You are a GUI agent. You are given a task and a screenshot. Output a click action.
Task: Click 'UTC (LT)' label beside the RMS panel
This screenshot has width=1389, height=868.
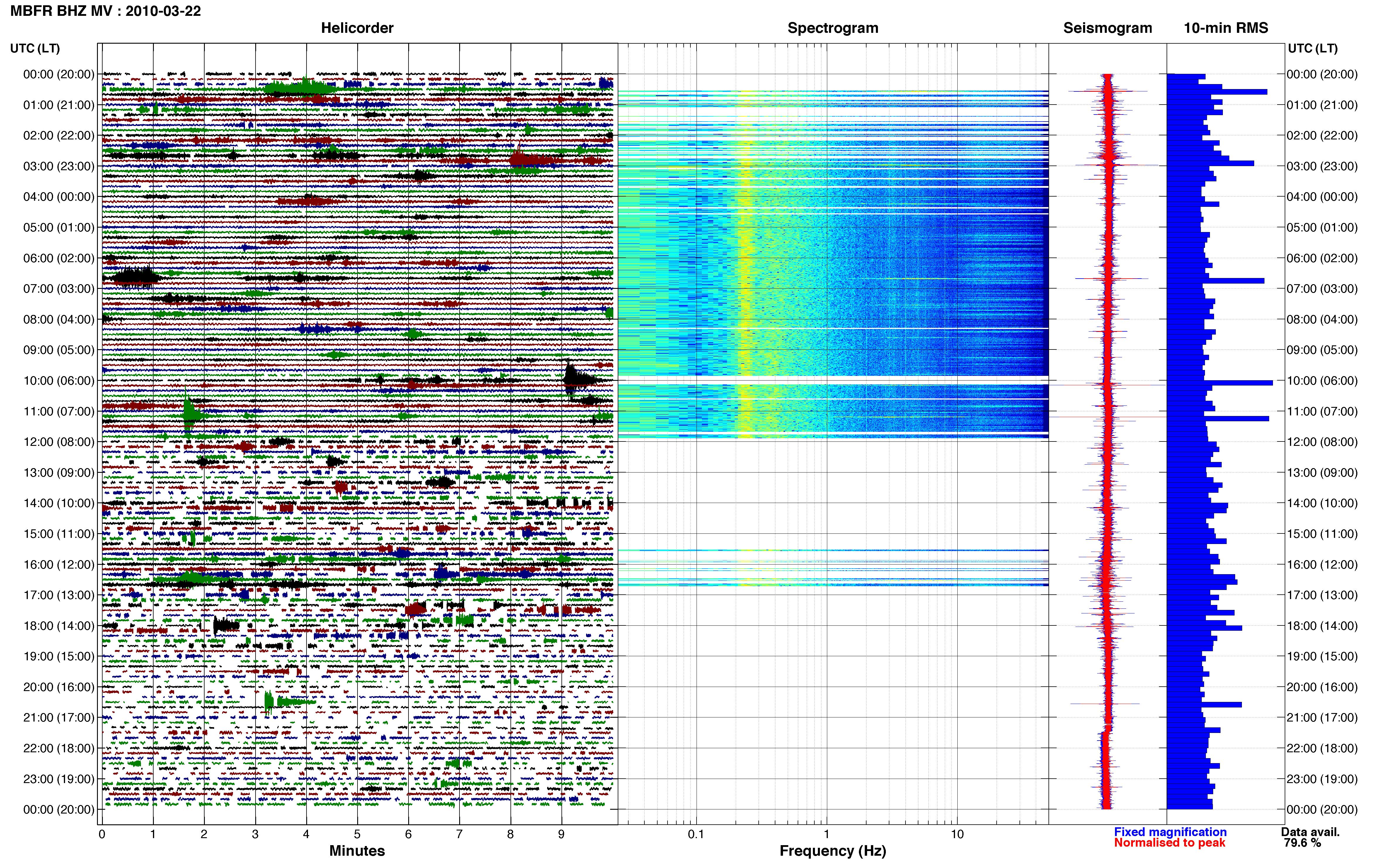[x=1313, y=48]
